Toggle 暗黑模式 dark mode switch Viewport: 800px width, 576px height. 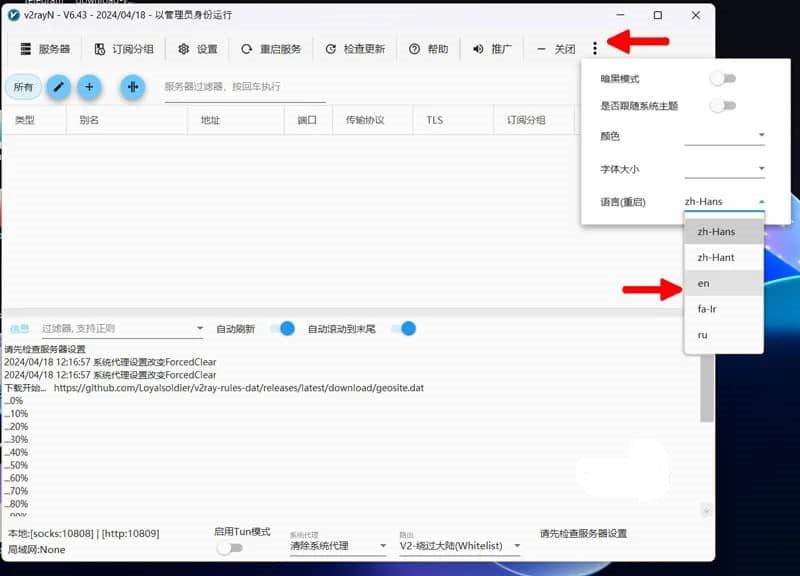pos(722,79)
